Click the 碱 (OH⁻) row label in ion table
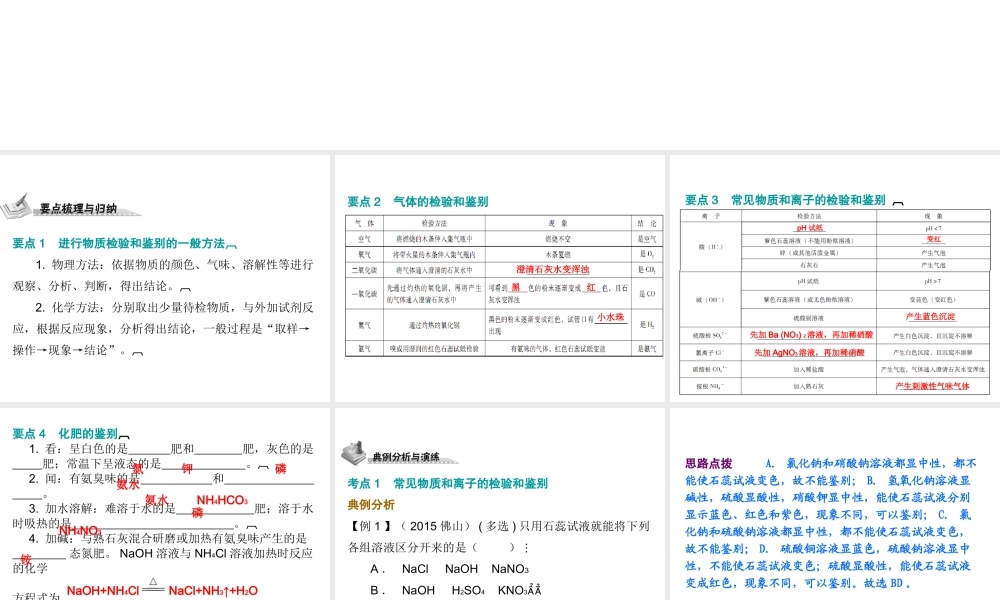Screen dimensions: 1000x600 [710, 299]
